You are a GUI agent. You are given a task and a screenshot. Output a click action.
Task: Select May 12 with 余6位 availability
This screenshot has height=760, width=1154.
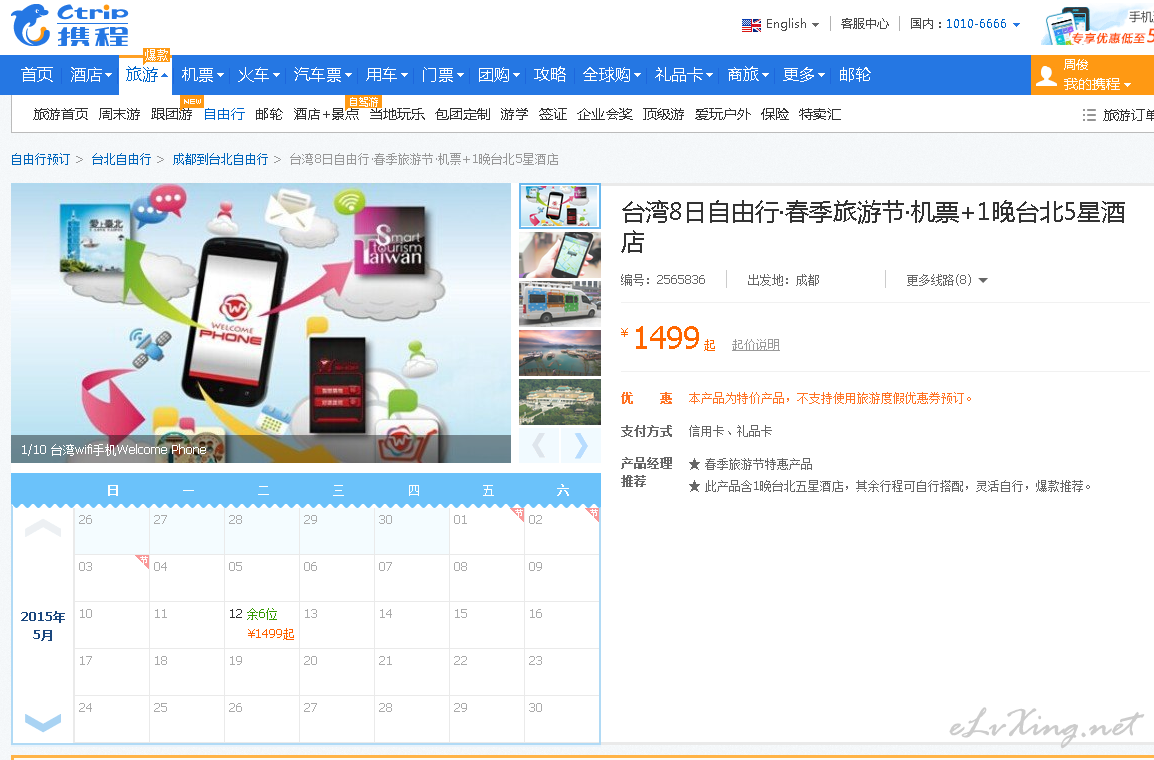[x=262, y=625]
